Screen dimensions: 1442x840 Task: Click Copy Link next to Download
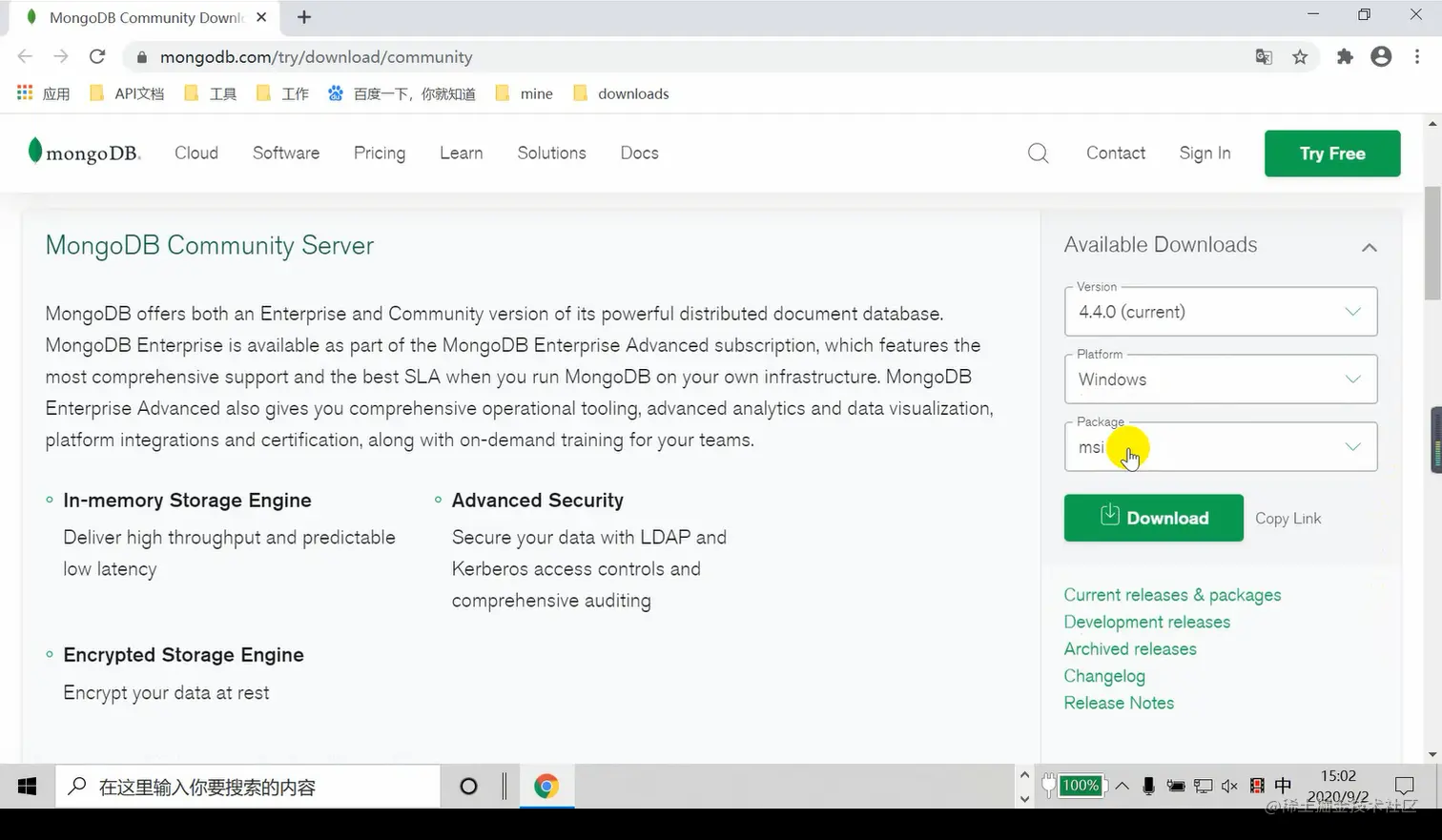pos(1287,519)
